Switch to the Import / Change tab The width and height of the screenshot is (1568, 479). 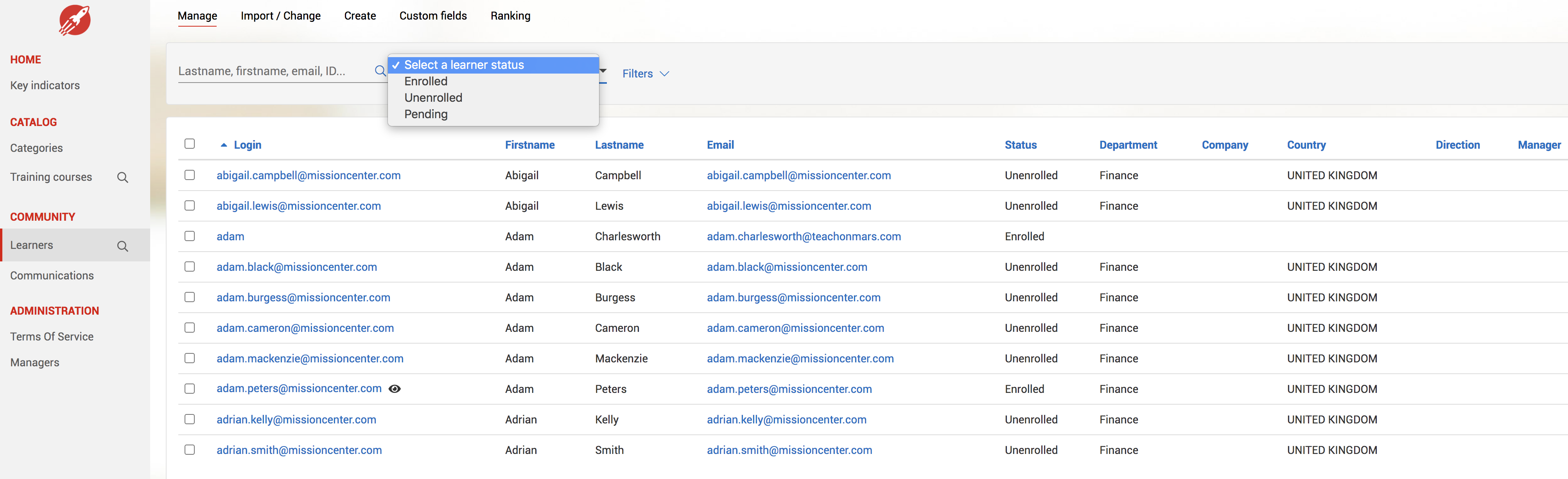tap(281, 16)
